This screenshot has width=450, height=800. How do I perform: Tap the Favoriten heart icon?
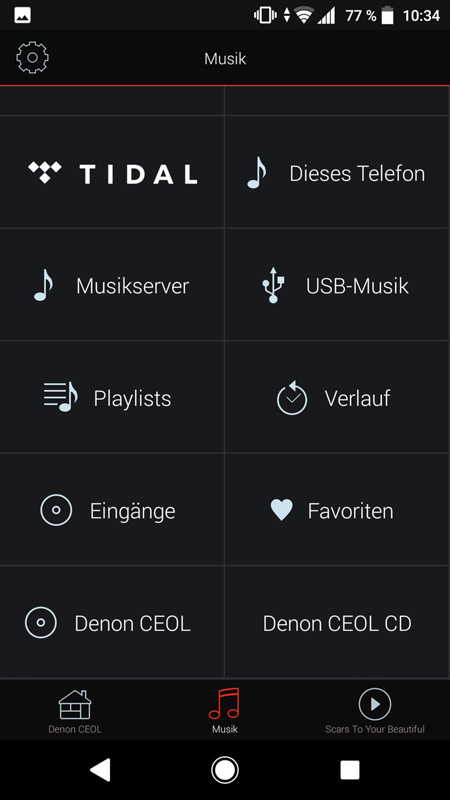pos(282,510)
